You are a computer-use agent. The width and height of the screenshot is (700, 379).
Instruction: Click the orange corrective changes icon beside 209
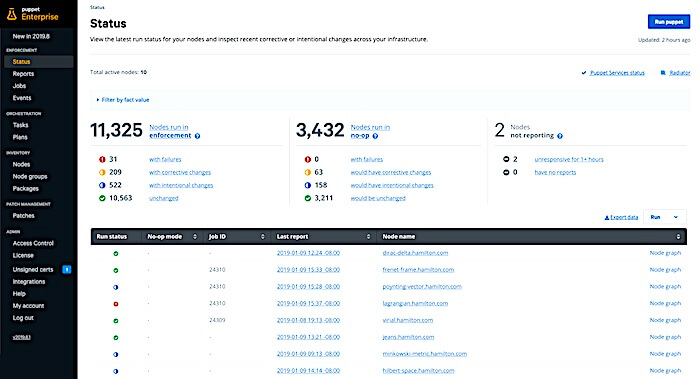tap(102, 172)
